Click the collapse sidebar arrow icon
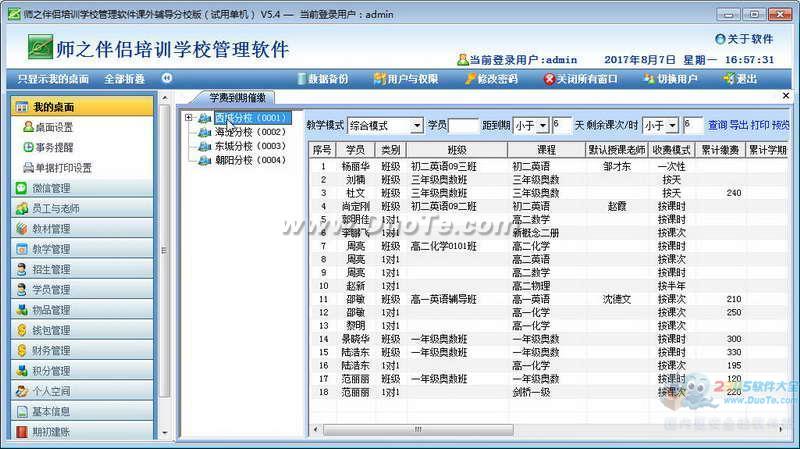Screen dimensions: 800x449 tap(167, 78)
